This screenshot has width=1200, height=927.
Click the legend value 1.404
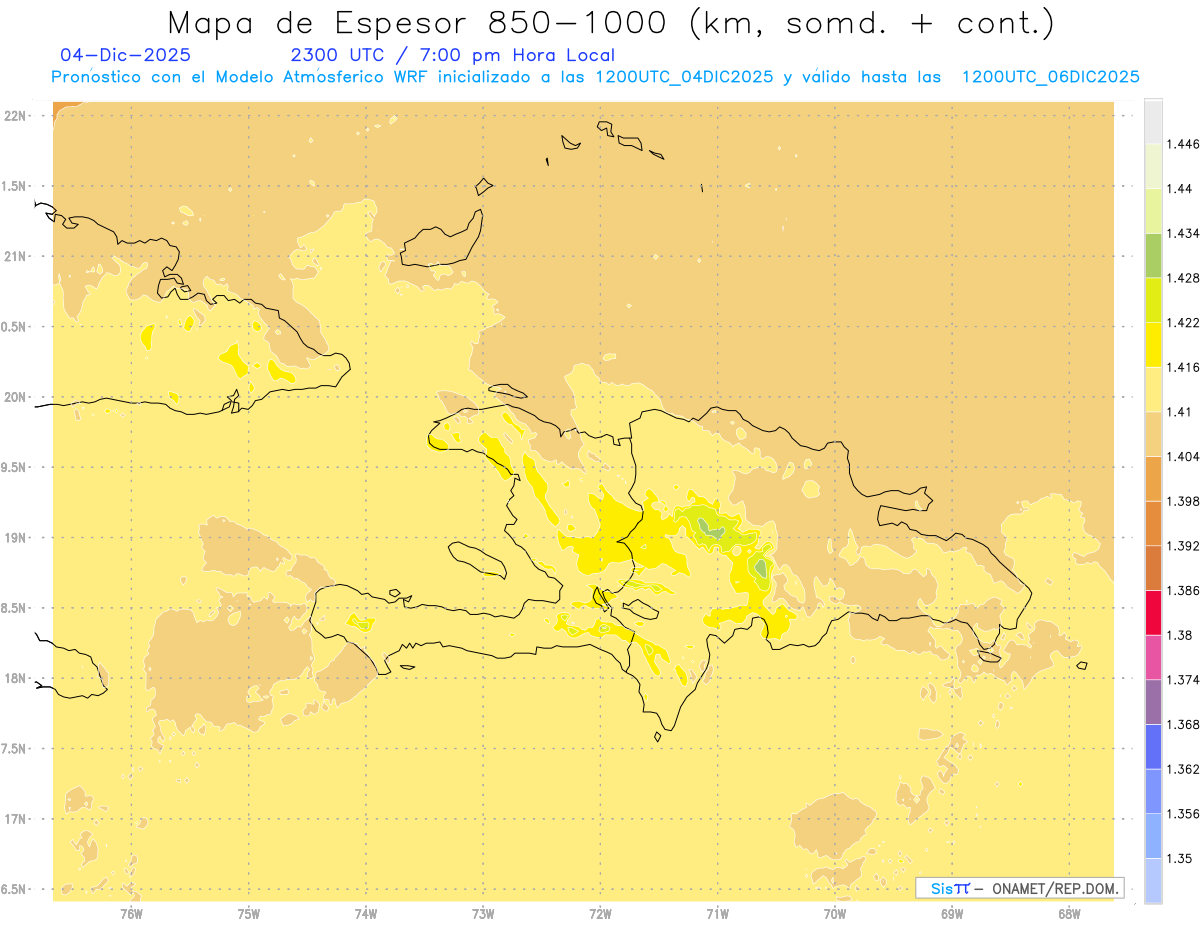point(1183,456)
